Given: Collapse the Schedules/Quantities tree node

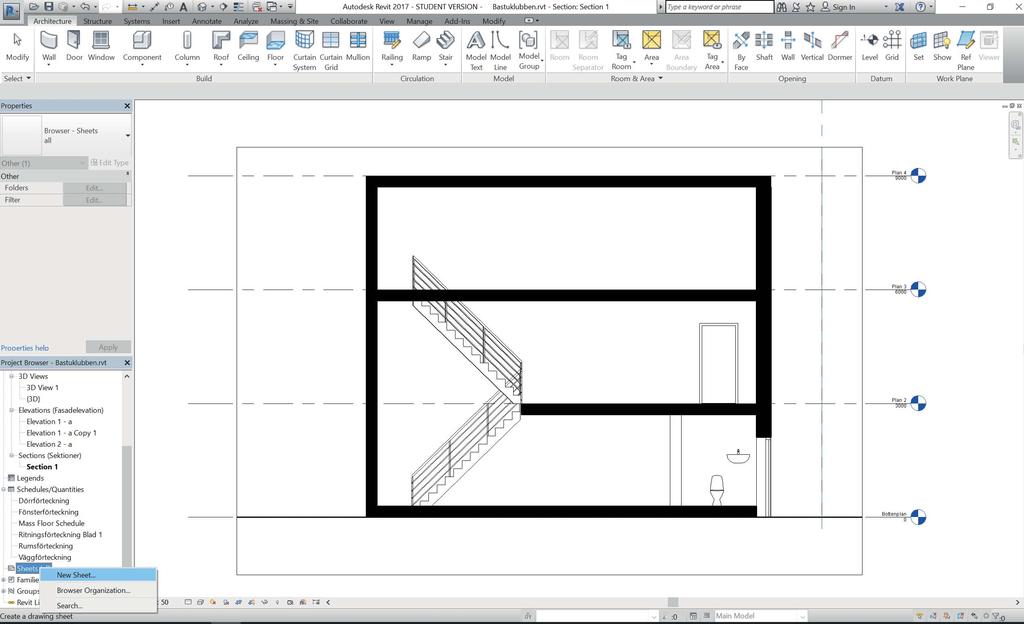Looking at the screenshot, I should (x=4, y=490).
